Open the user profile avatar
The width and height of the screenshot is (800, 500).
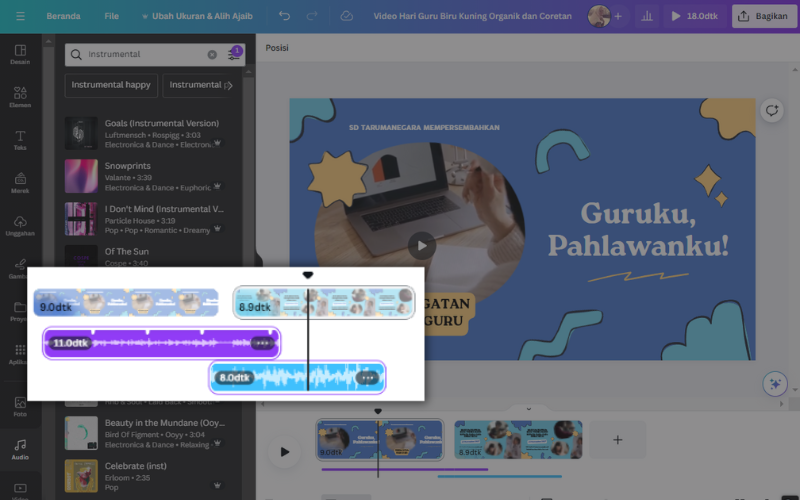(x=599, y=16)
